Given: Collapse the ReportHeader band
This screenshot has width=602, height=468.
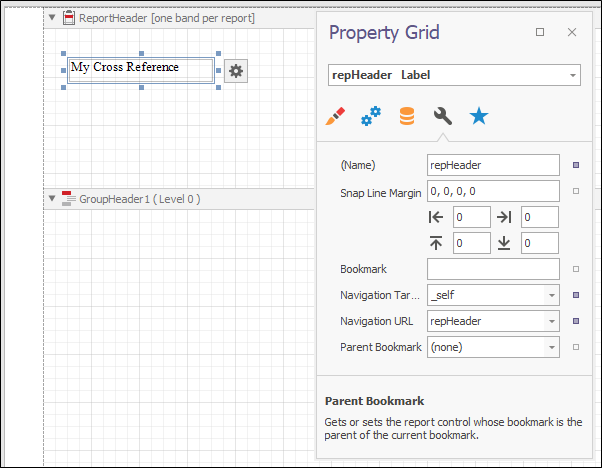Looking at the screenshot, I should coord(52,17).
